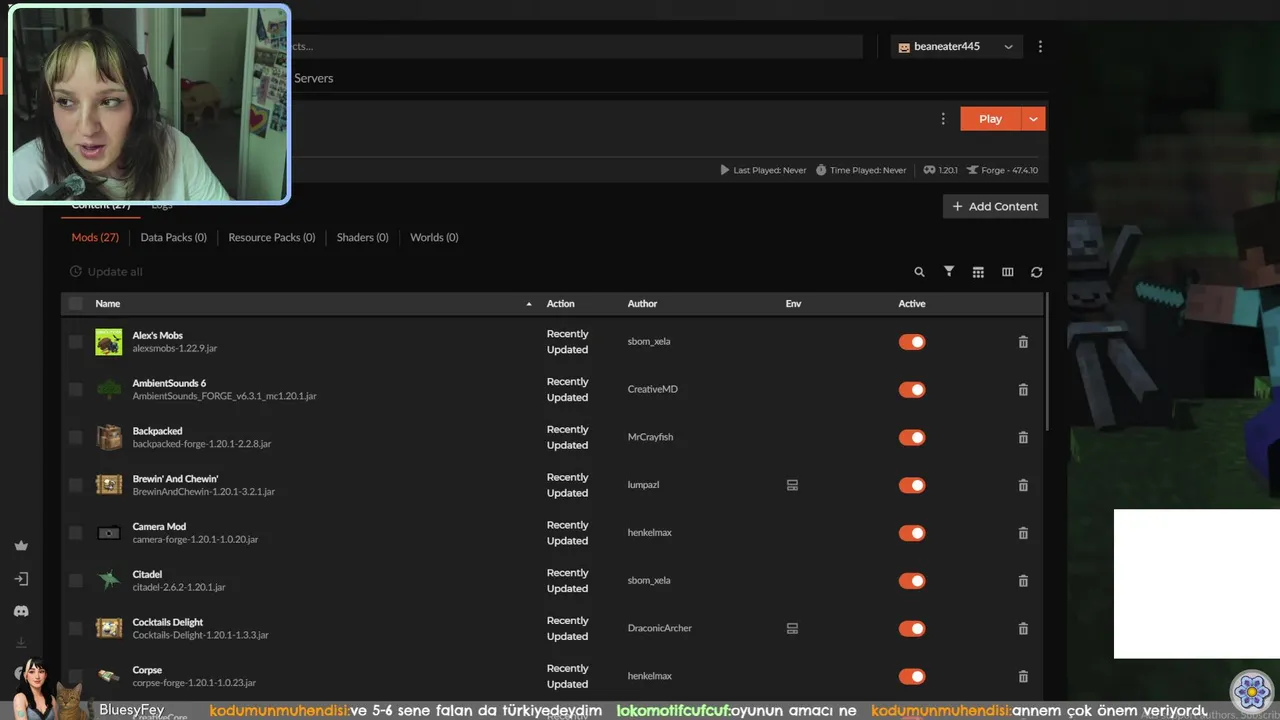Click the orange Play button
1280x720 pixels.
(x=990, y=119)
